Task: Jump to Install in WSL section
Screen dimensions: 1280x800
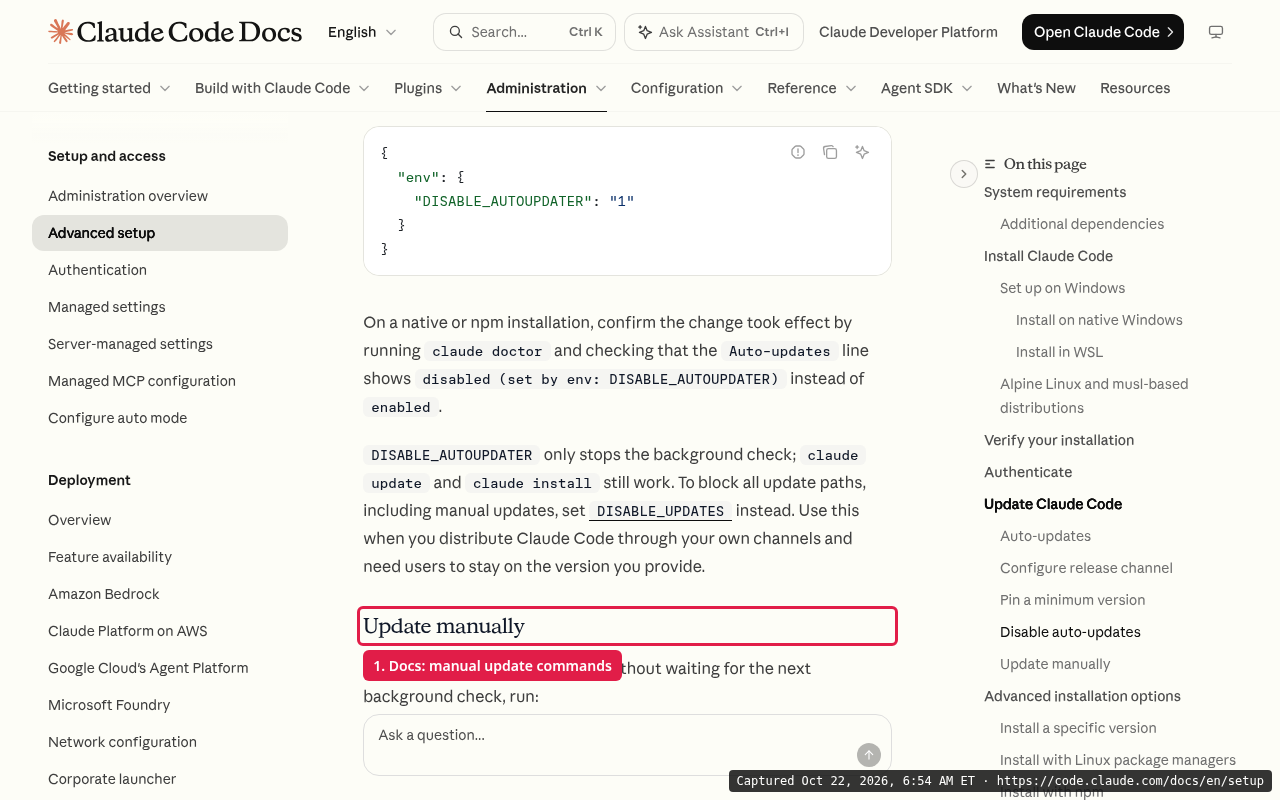Action: click(x=1059, y=352)
